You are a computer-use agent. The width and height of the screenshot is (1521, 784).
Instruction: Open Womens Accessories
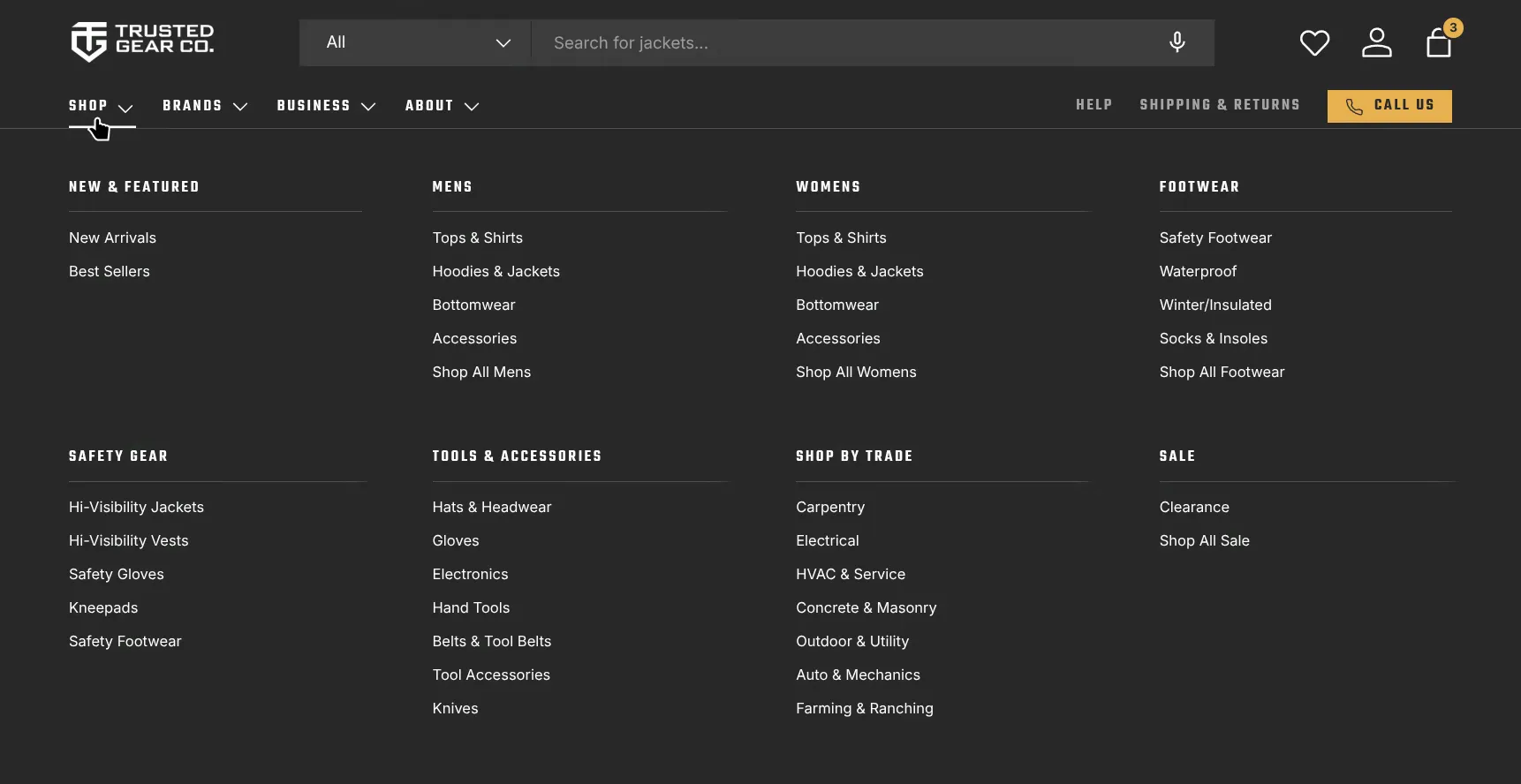click(x=838, y=338)
